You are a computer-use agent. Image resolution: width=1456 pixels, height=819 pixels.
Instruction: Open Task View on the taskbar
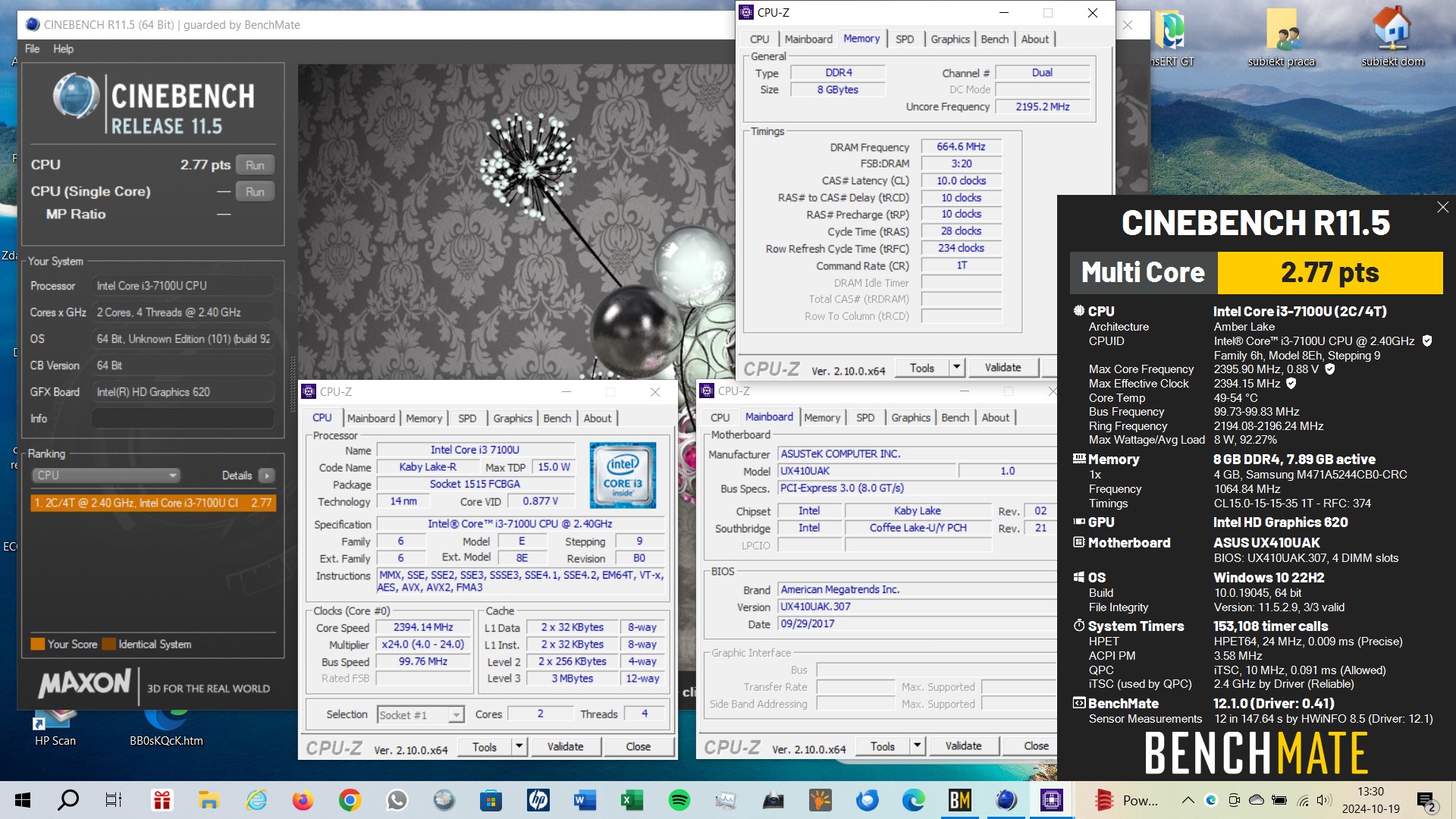[114, 800]
